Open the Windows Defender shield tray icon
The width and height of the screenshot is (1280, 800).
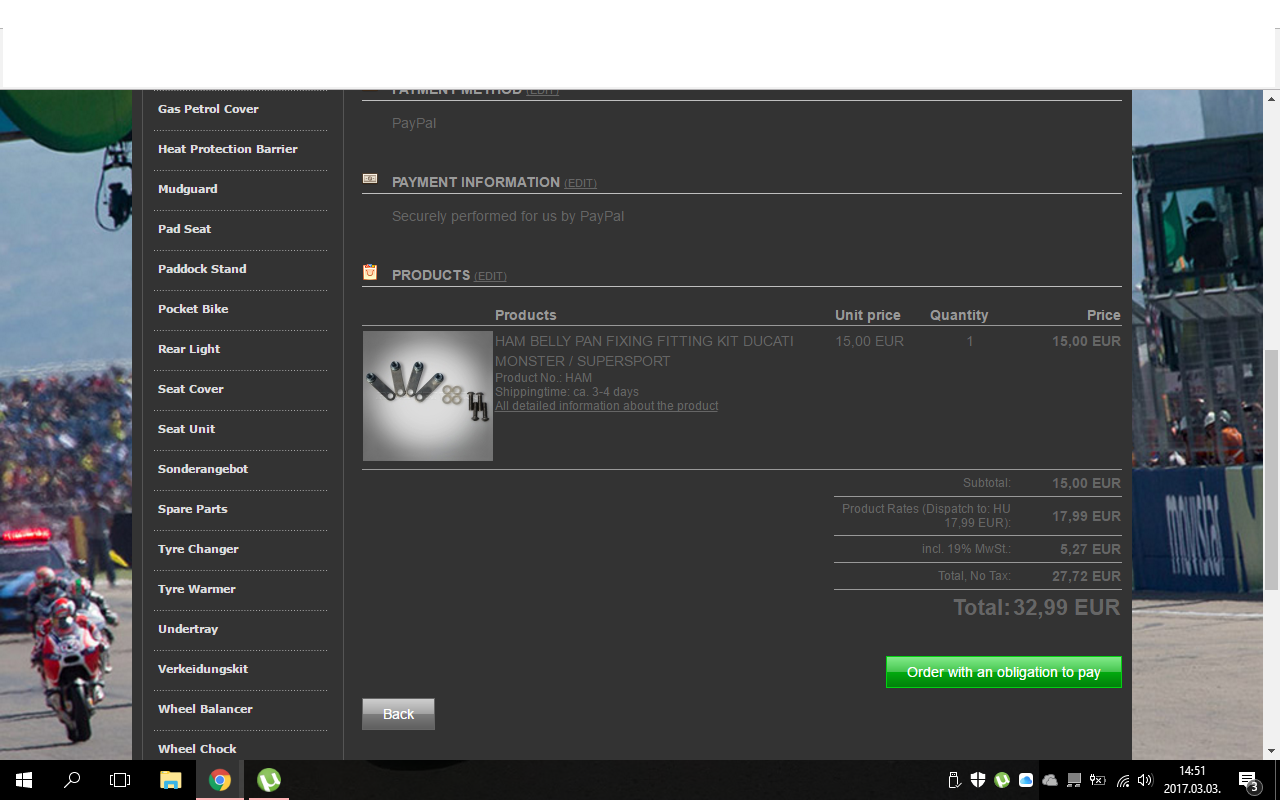[x=978, y=780]
